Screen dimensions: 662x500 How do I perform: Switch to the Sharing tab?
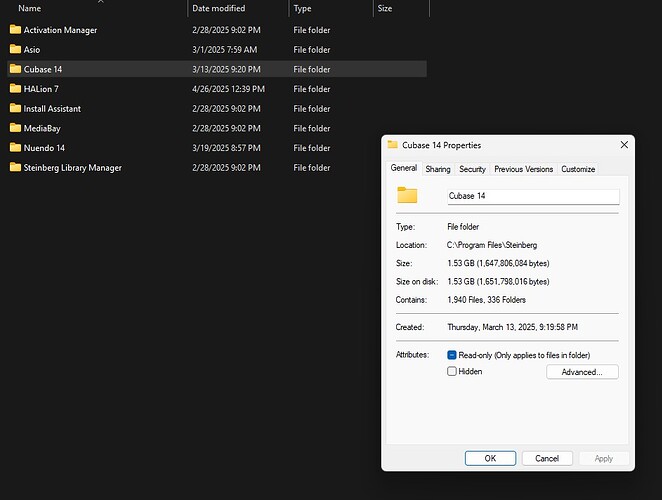[x=438, y=169]
